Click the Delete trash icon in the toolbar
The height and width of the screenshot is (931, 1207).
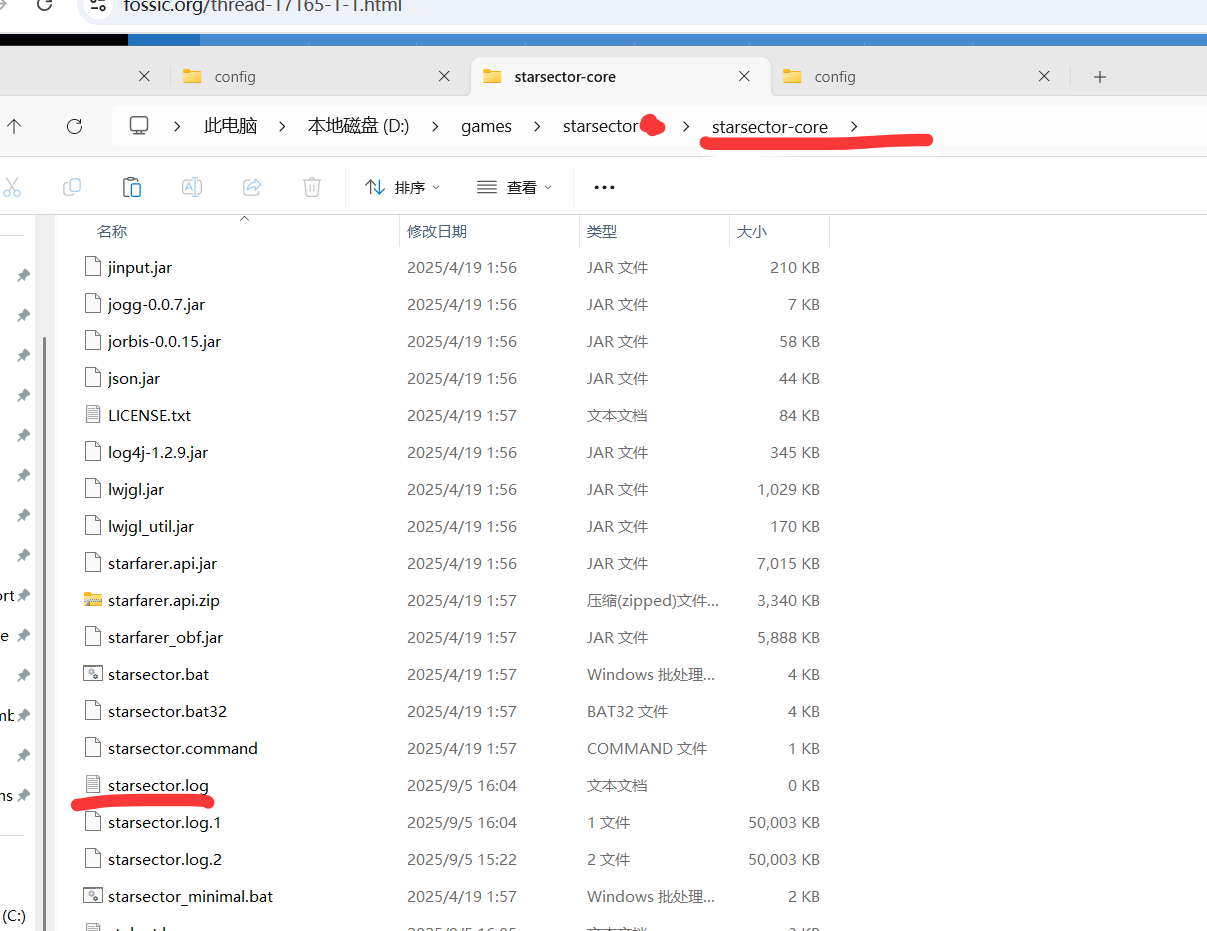(312, 187)
